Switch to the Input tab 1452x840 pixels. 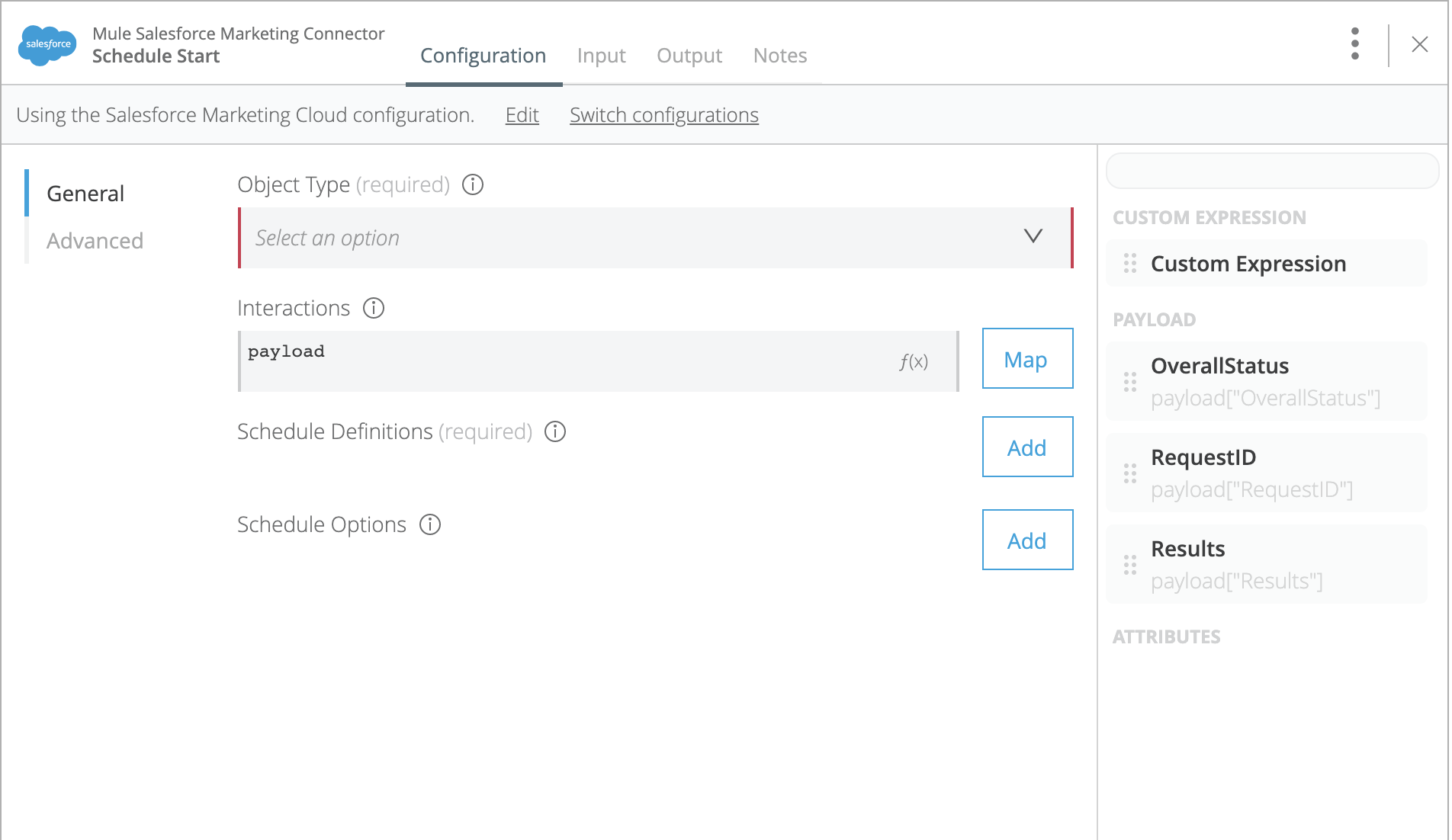pyautogui.click(x=602, y=55)
